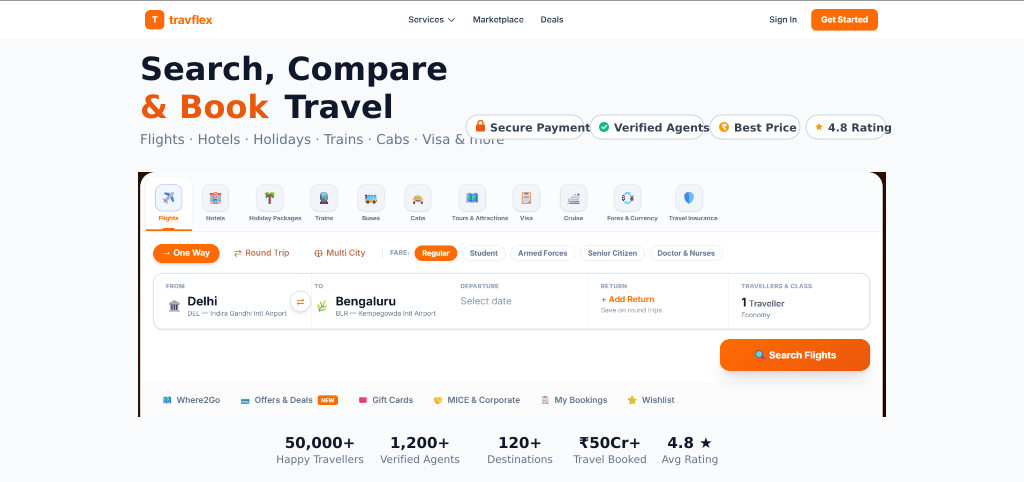Viewport: 1024px width, 482px height.
Task: Choose Round Trip option
Action: [x=262, y=253]
